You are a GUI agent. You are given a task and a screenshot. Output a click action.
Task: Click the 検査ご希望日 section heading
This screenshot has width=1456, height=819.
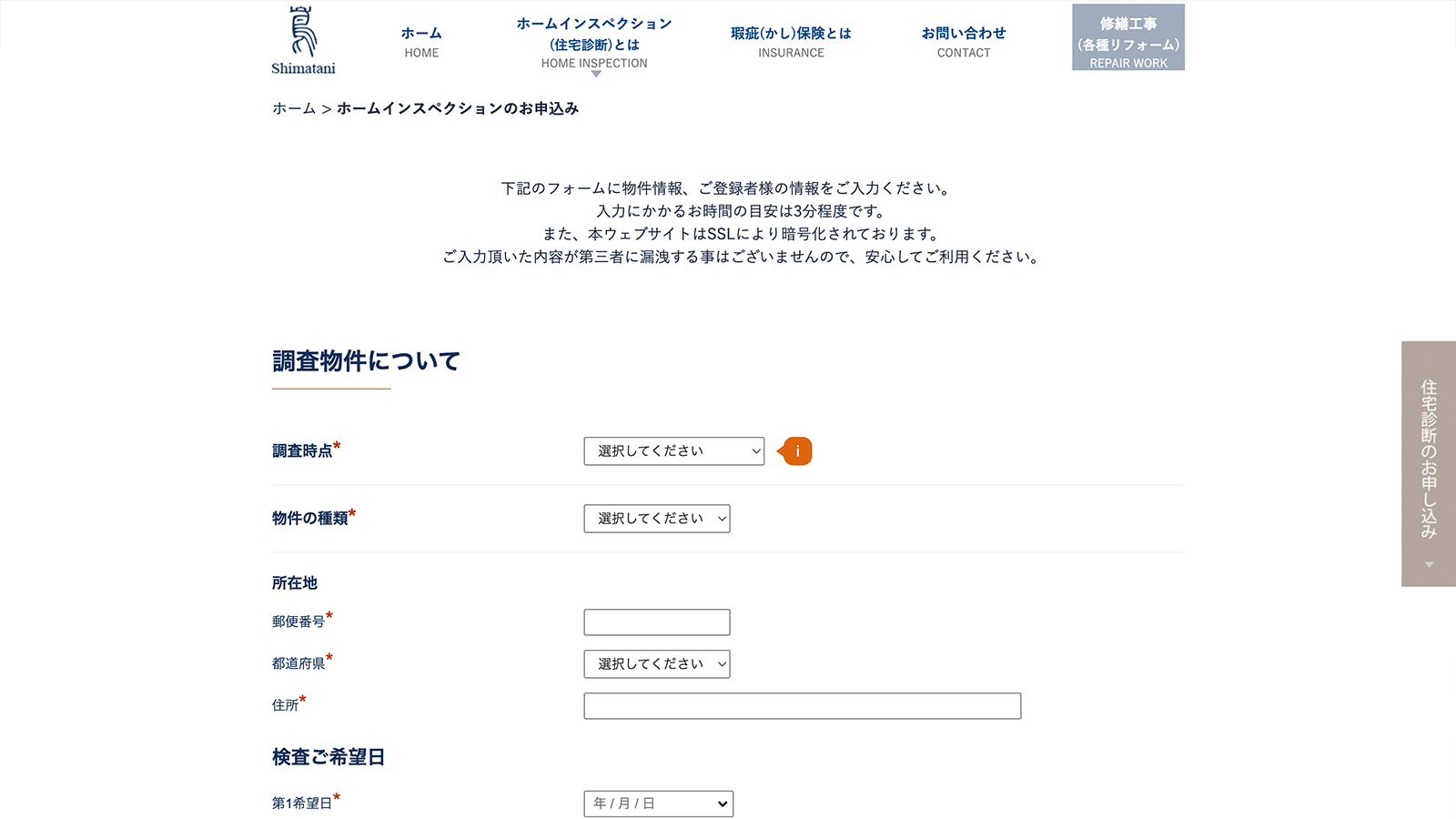328,756
